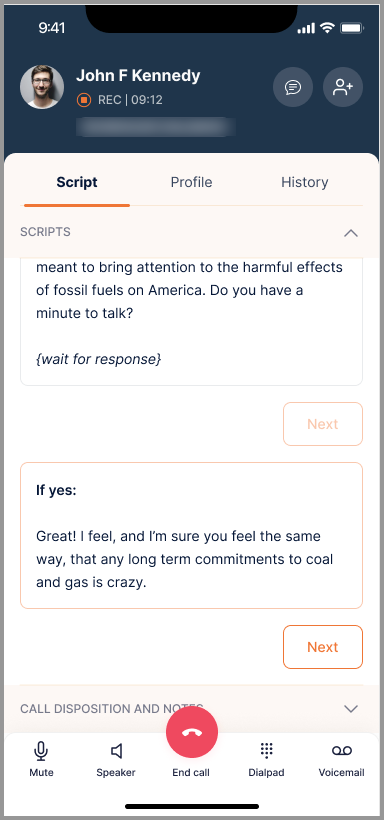Click the contact name John F Kennedy

tap(138, 76)
